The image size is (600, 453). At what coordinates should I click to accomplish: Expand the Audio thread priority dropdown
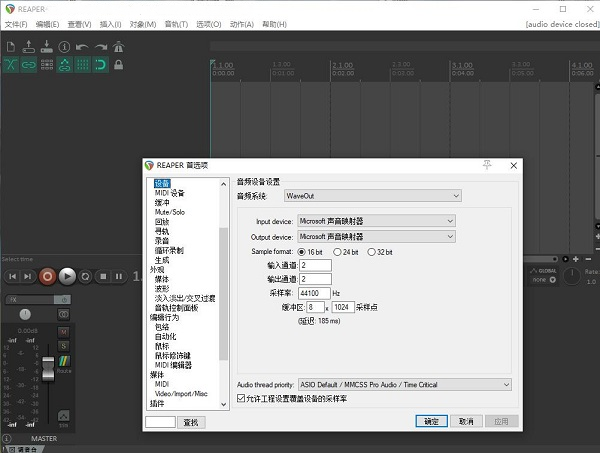point(404,384)
